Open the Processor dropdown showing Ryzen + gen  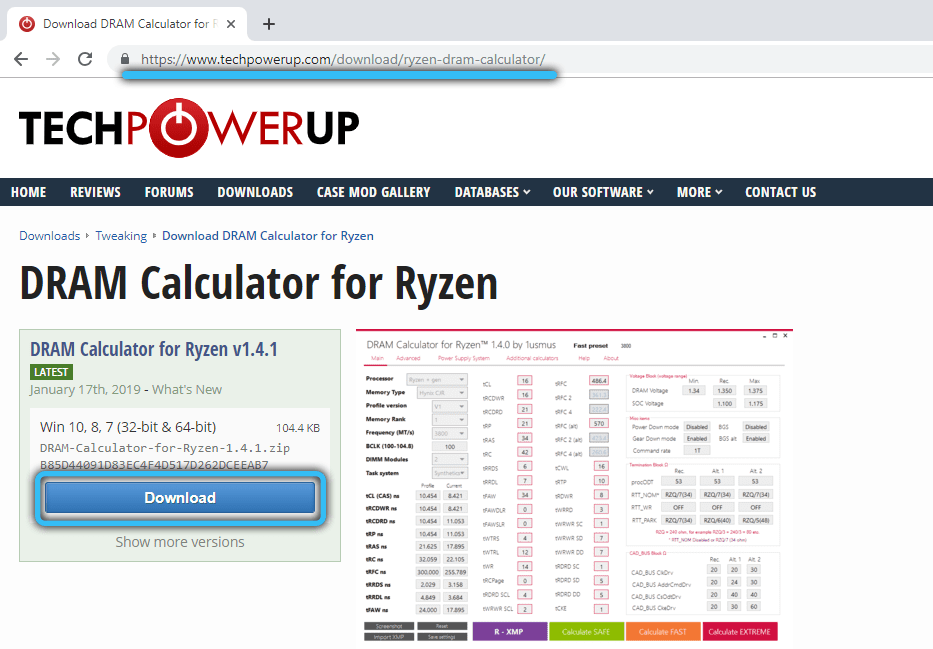click(437, 380)
